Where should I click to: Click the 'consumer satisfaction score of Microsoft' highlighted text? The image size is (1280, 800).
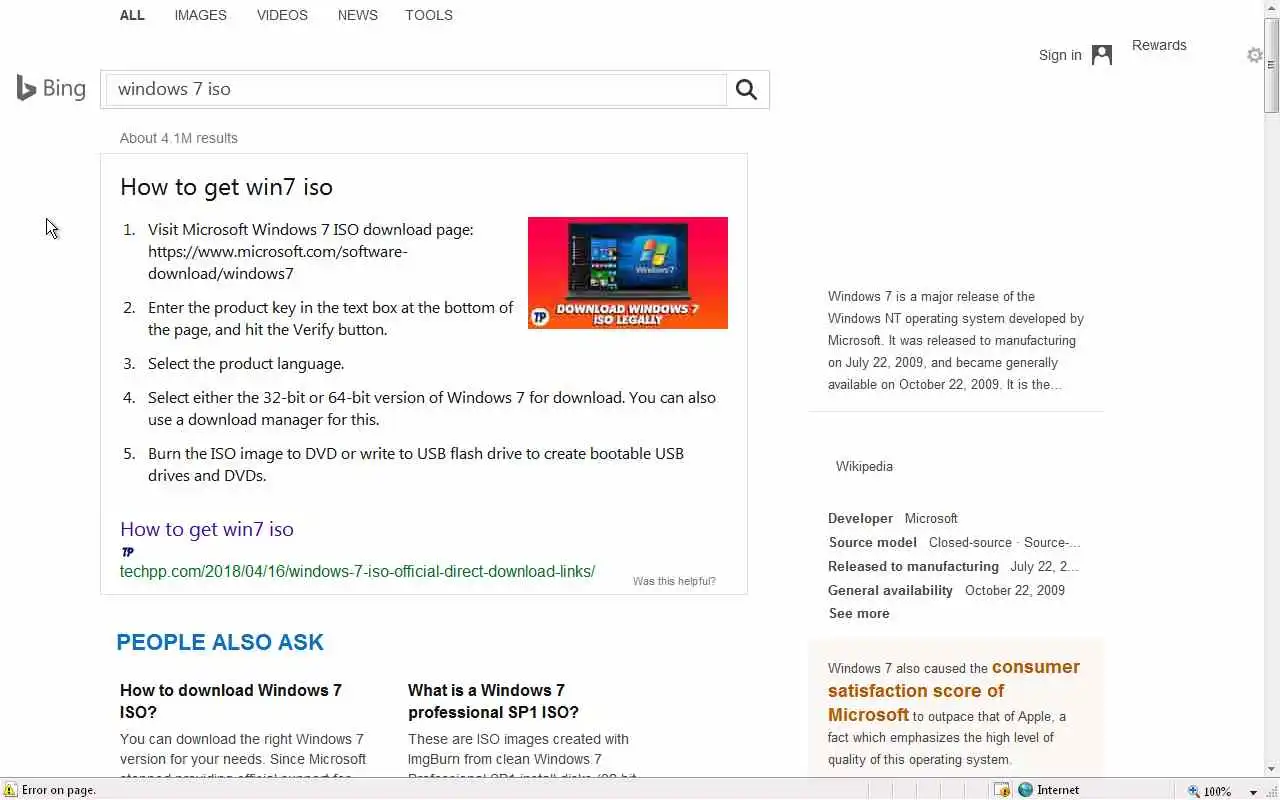tap(954, 691)
